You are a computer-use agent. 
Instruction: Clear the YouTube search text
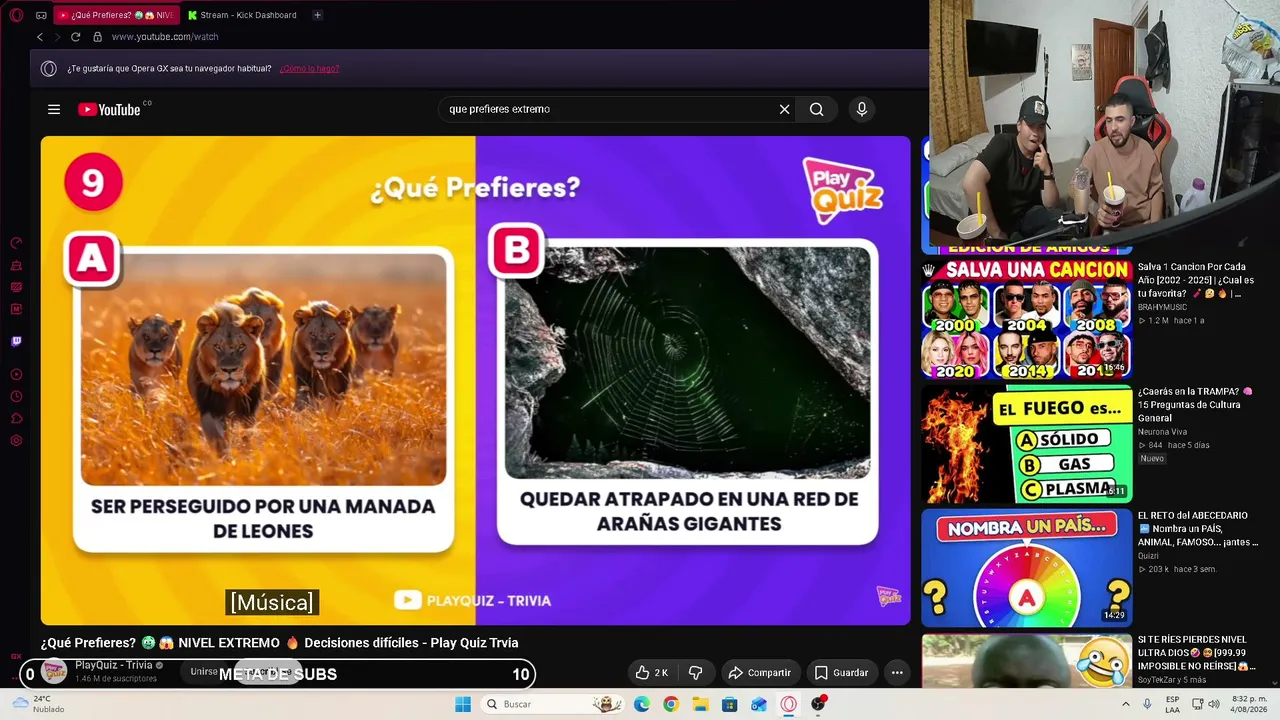[x=784, y=109]
